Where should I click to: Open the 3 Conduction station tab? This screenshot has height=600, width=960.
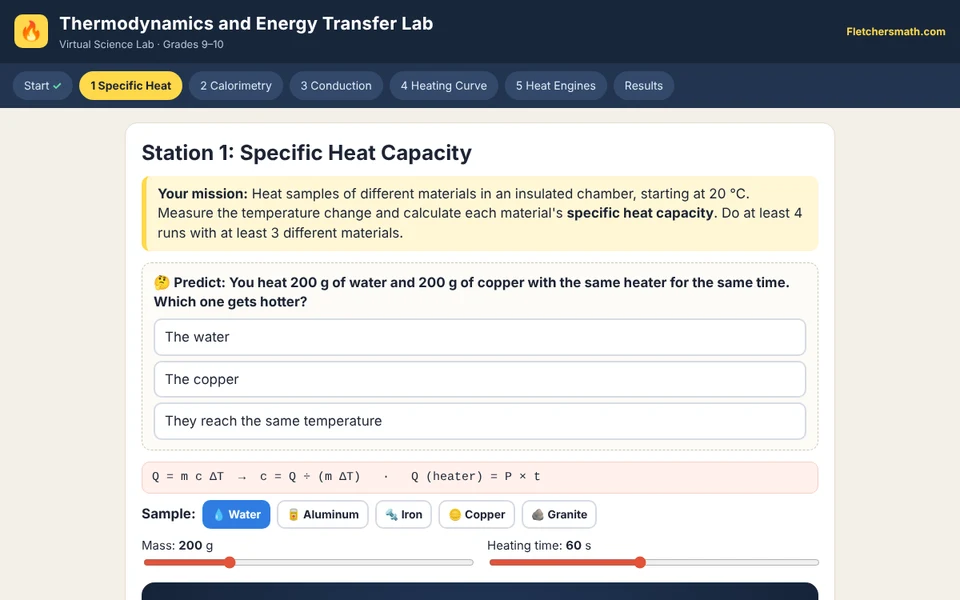click(336, 86)
